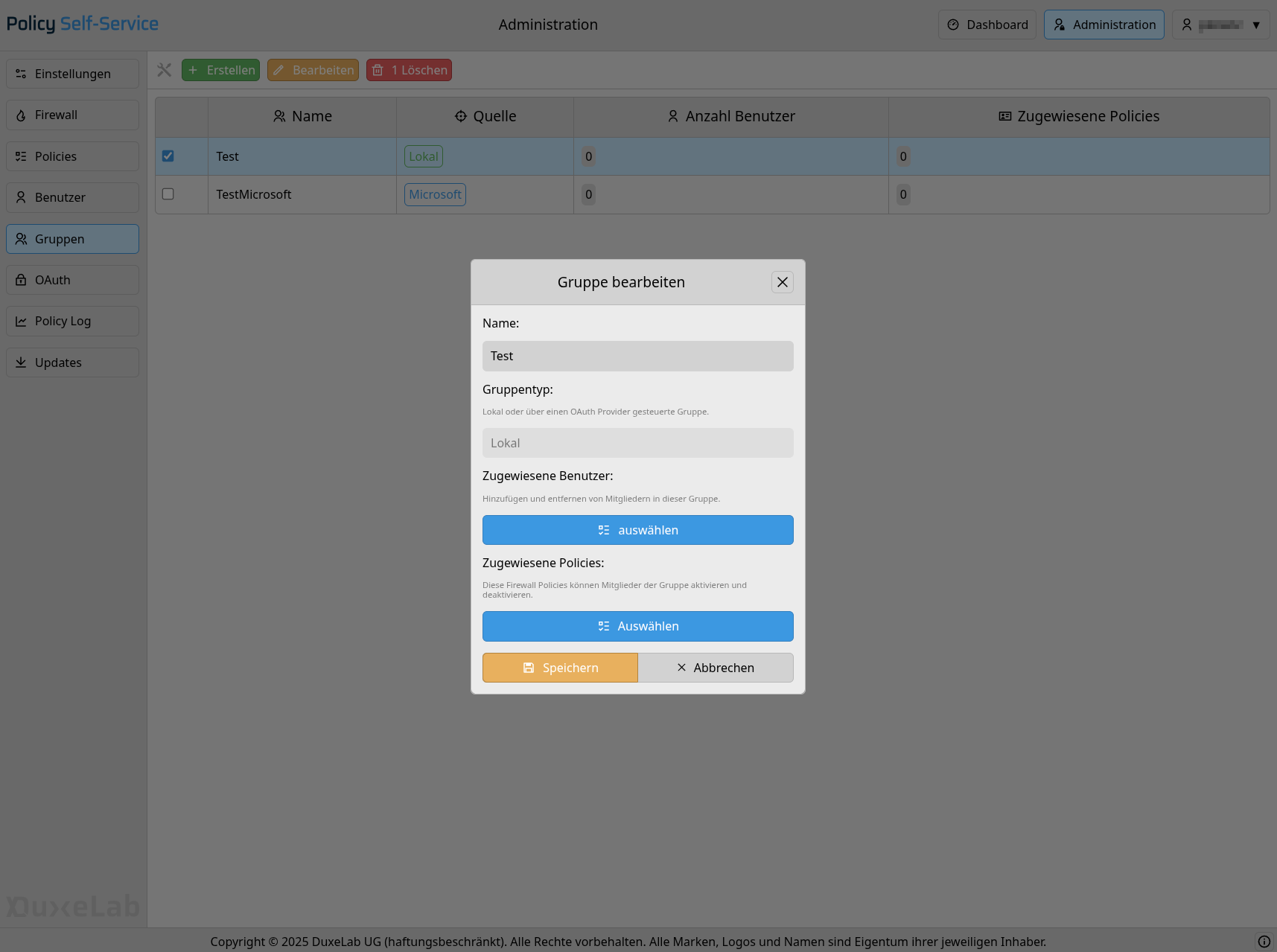Expand the user account dropdown menu

tap(1220, 25)
